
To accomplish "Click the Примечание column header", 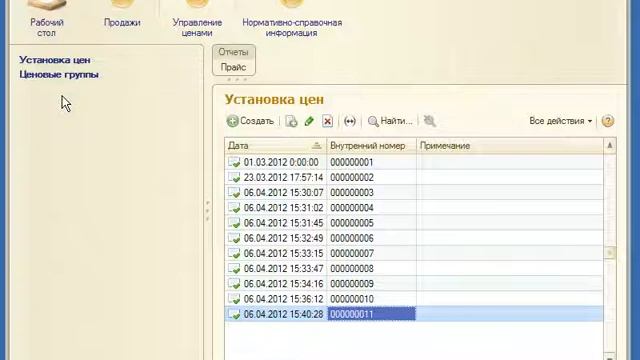I will 510,146.
